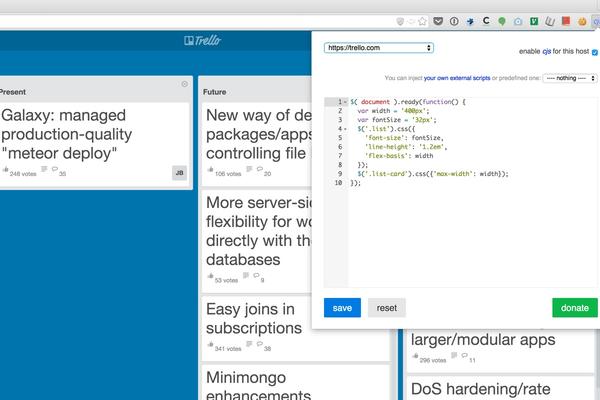This screenshot has height=400, width=600.
Task: Open the predefined scripts 'nothing' dropdown
Action: (x=570, y=78)
